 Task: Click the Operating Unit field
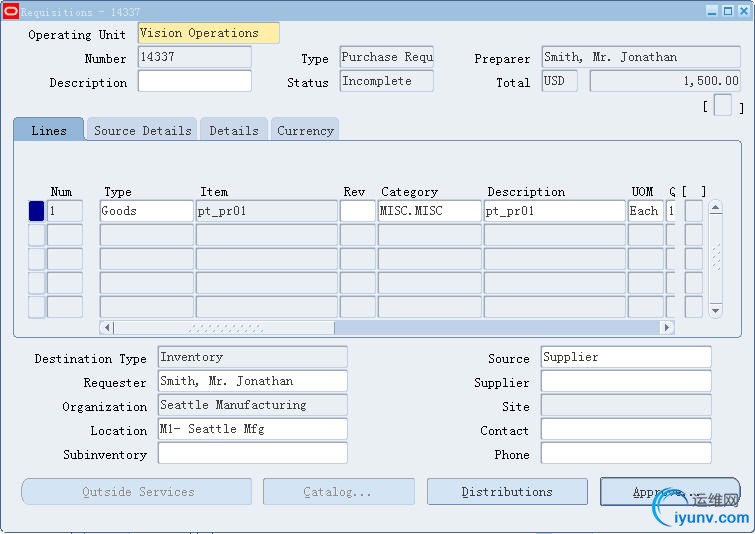pos(208,33)
